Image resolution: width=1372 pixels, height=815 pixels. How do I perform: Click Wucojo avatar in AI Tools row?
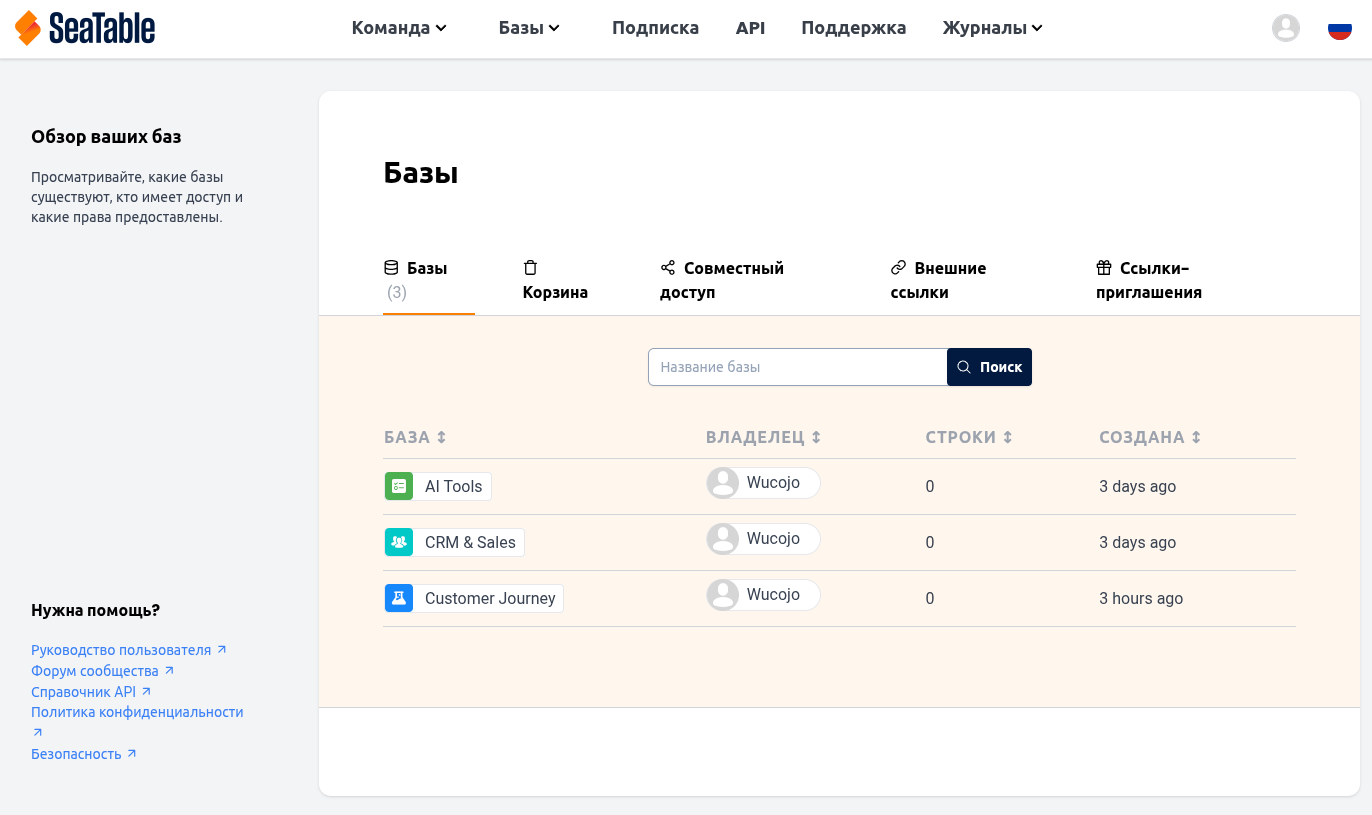coord(722,483)
